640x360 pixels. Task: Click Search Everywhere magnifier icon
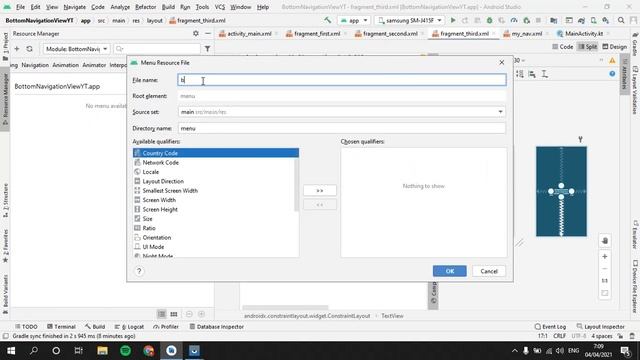pyautogui.click(x=621, y=20)
